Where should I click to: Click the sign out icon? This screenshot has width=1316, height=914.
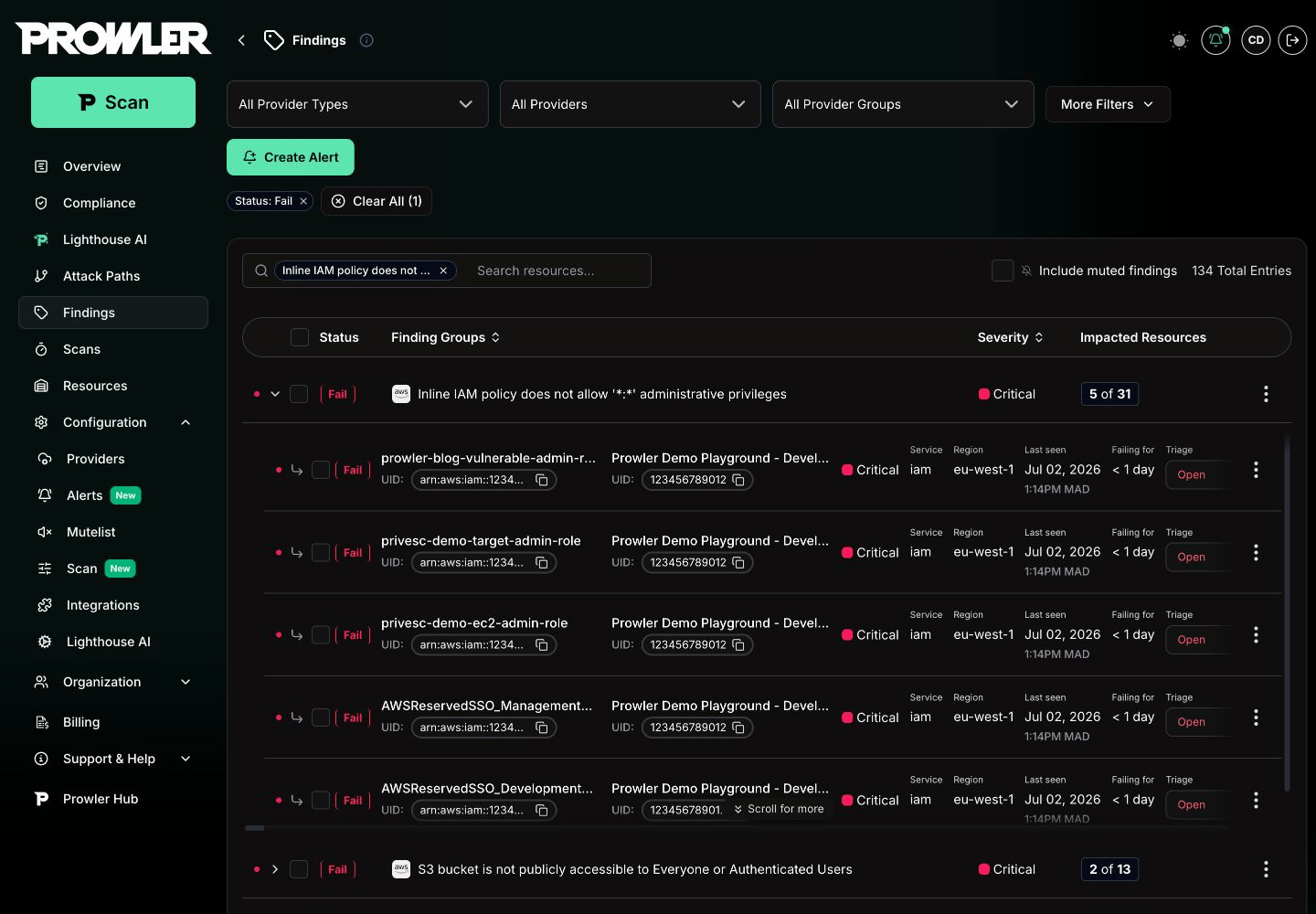pyautogui.click(x=1292, y=40)
